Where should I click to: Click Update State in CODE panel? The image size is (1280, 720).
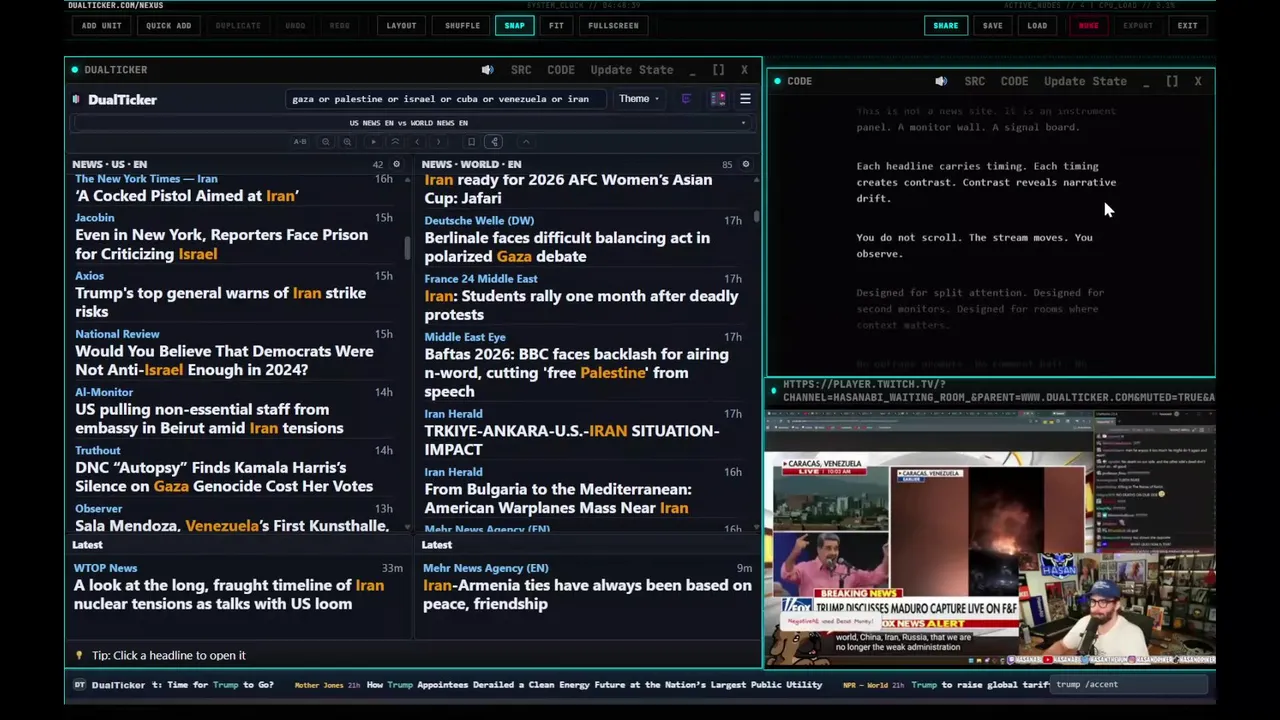1085,81
